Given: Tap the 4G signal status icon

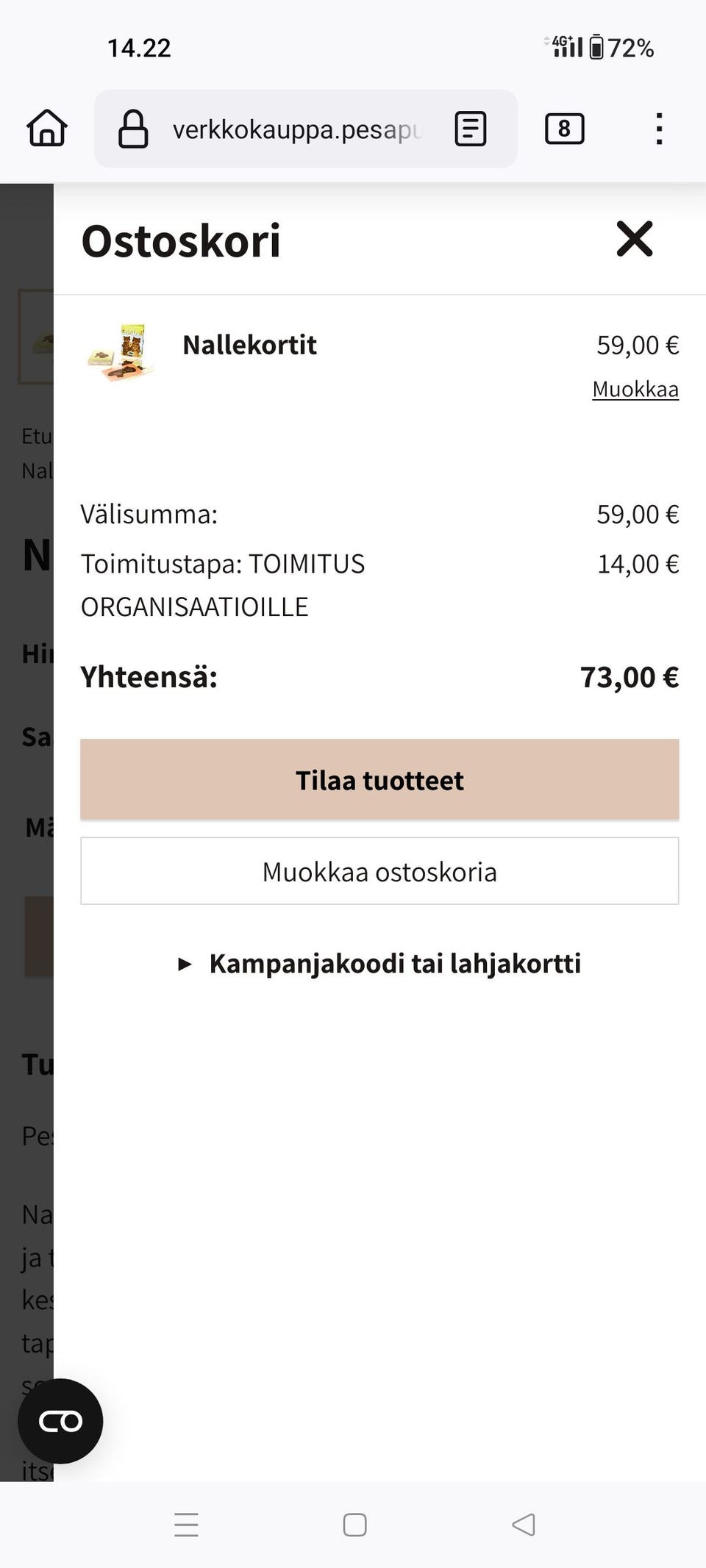Looking at the screenshot, I should pyautogui.click(x=565, y=46).
